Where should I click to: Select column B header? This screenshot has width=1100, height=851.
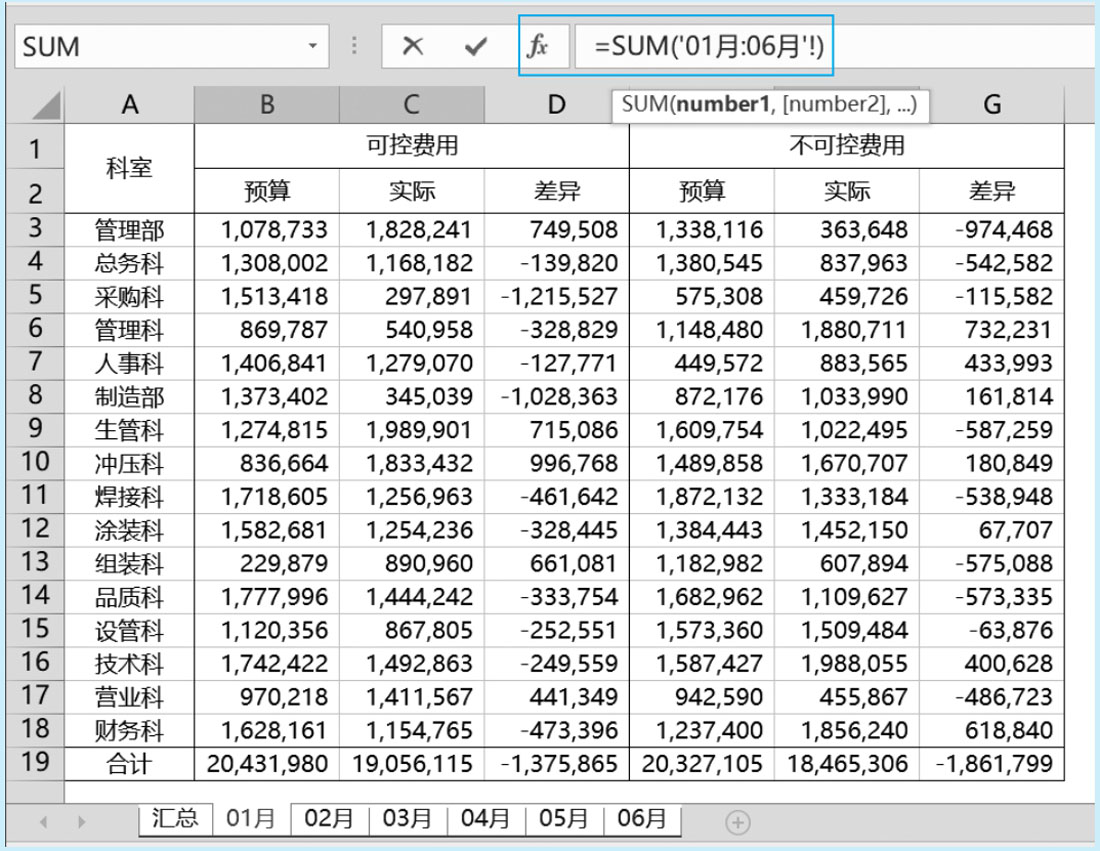(x=266, y=104)
